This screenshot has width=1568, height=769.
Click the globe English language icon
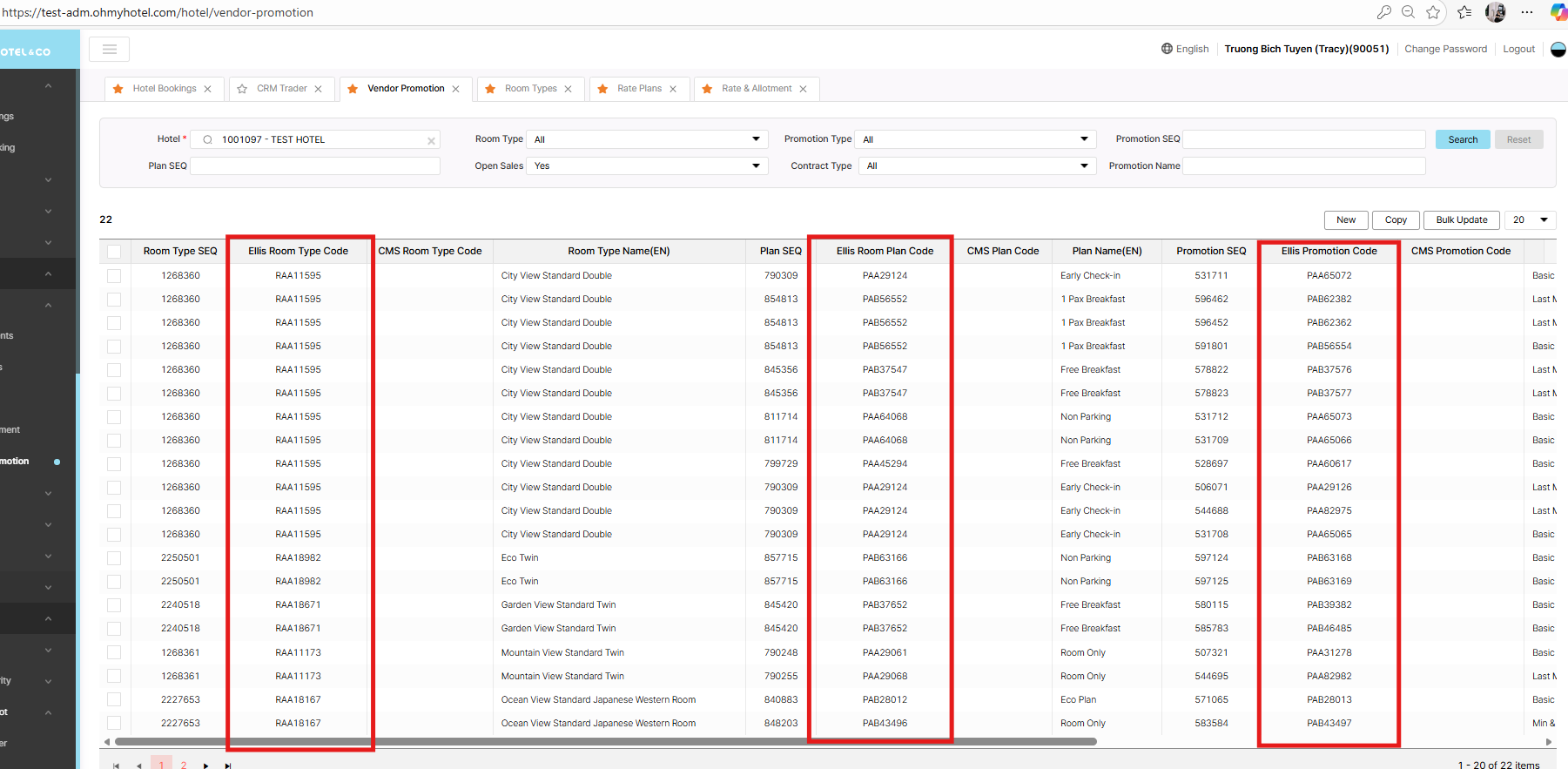coord(1167,49)
